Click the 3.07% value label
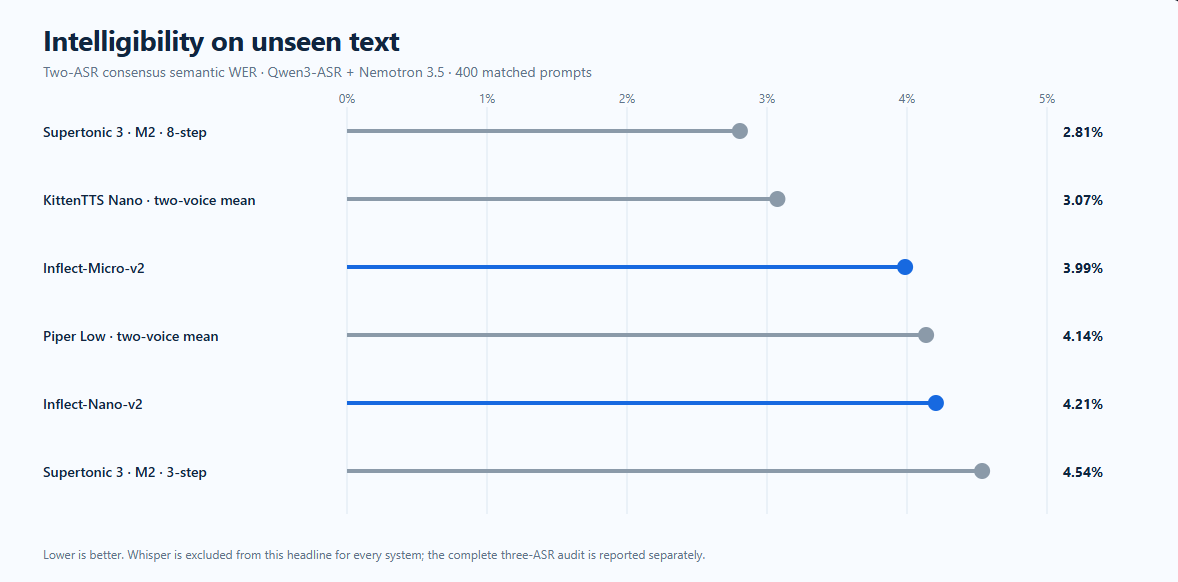Viewport: 1178px width, 582px height. point(1083,201)
